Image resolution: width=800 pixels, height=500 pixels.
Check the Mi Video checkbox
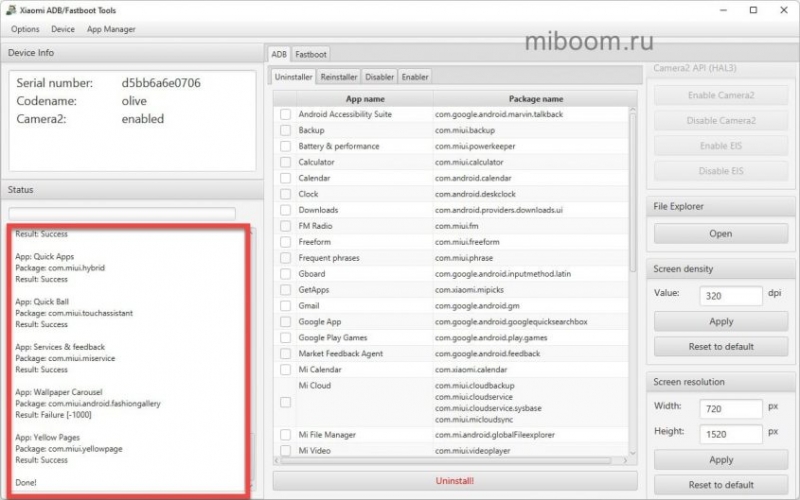(286, 451)
